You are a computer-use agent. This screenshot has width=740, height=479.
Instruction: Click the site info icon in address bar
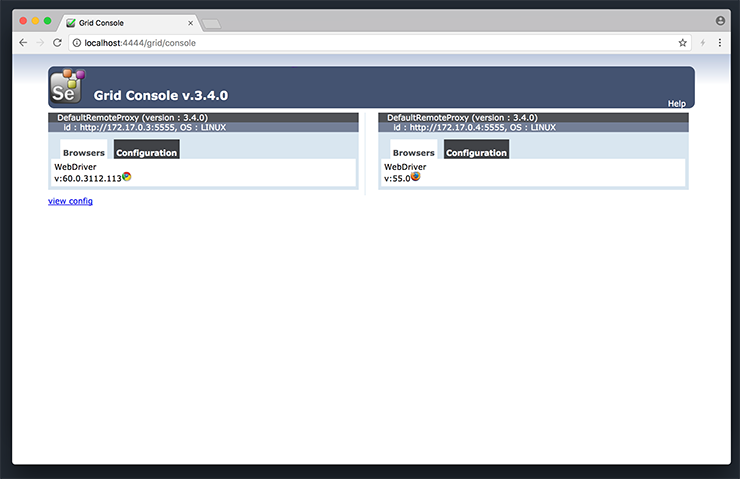[x=76, y=43]
